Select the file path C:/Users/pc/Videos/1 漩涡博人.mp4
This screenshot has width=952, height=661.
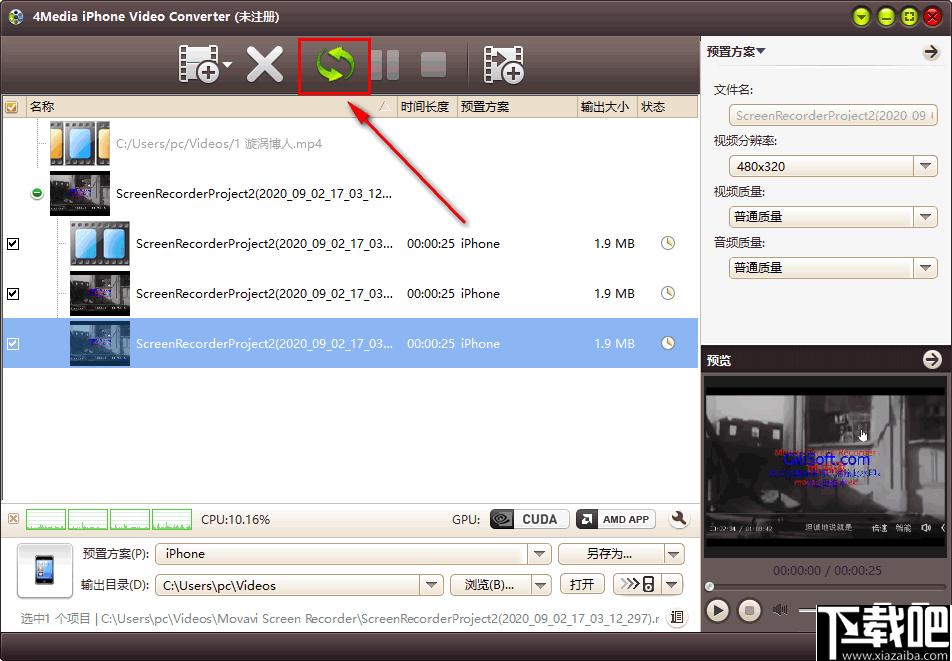tap(219, 144)
